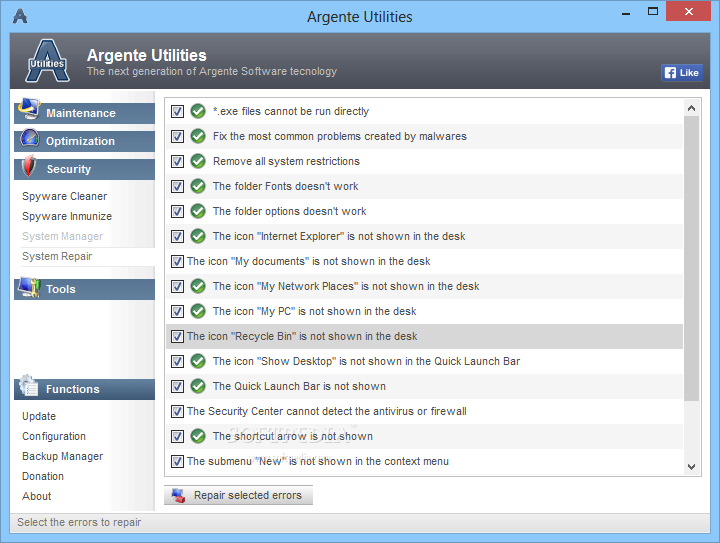
Task: Expand the Optimization section
Action: click(84, 141)
